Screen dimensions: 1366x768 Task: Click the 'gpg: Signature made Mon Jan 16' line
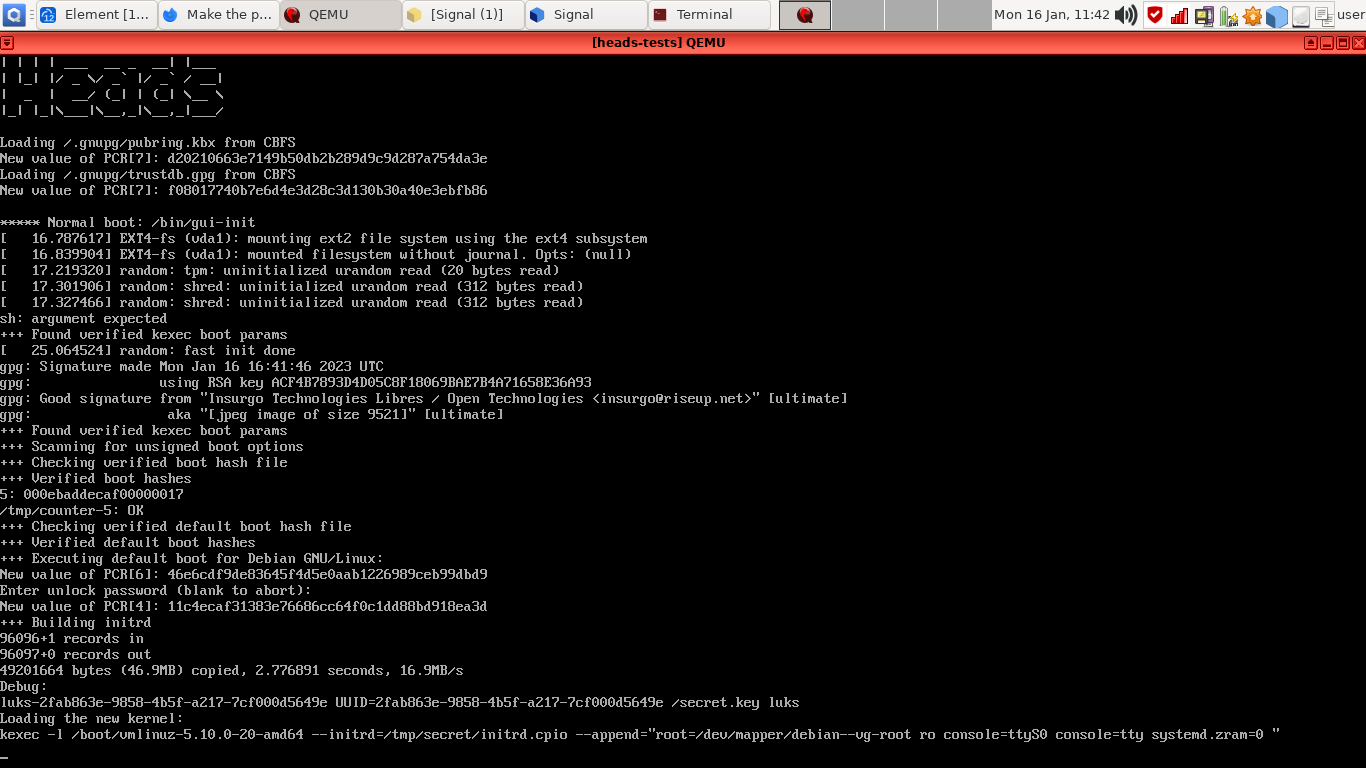click(x=192, y=367)
